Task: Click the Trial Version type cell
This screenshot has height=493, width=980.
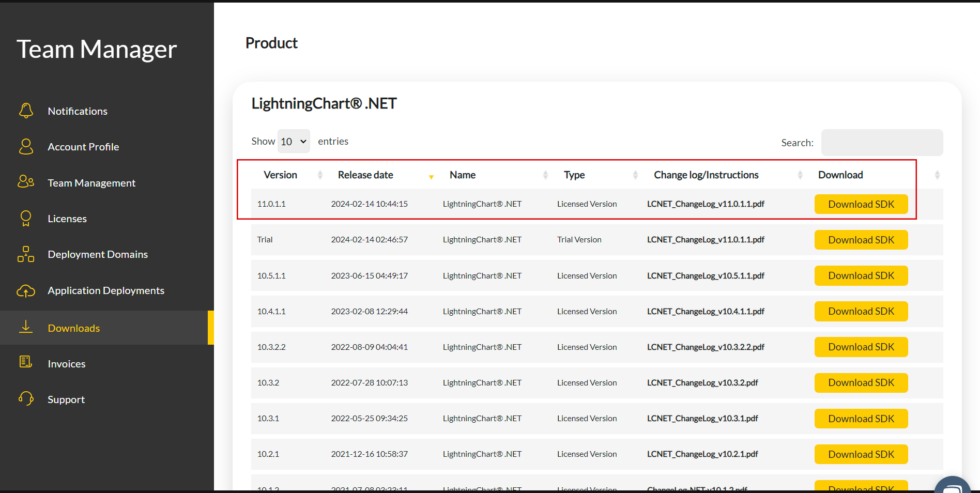Action: click(x=579, y=239)
